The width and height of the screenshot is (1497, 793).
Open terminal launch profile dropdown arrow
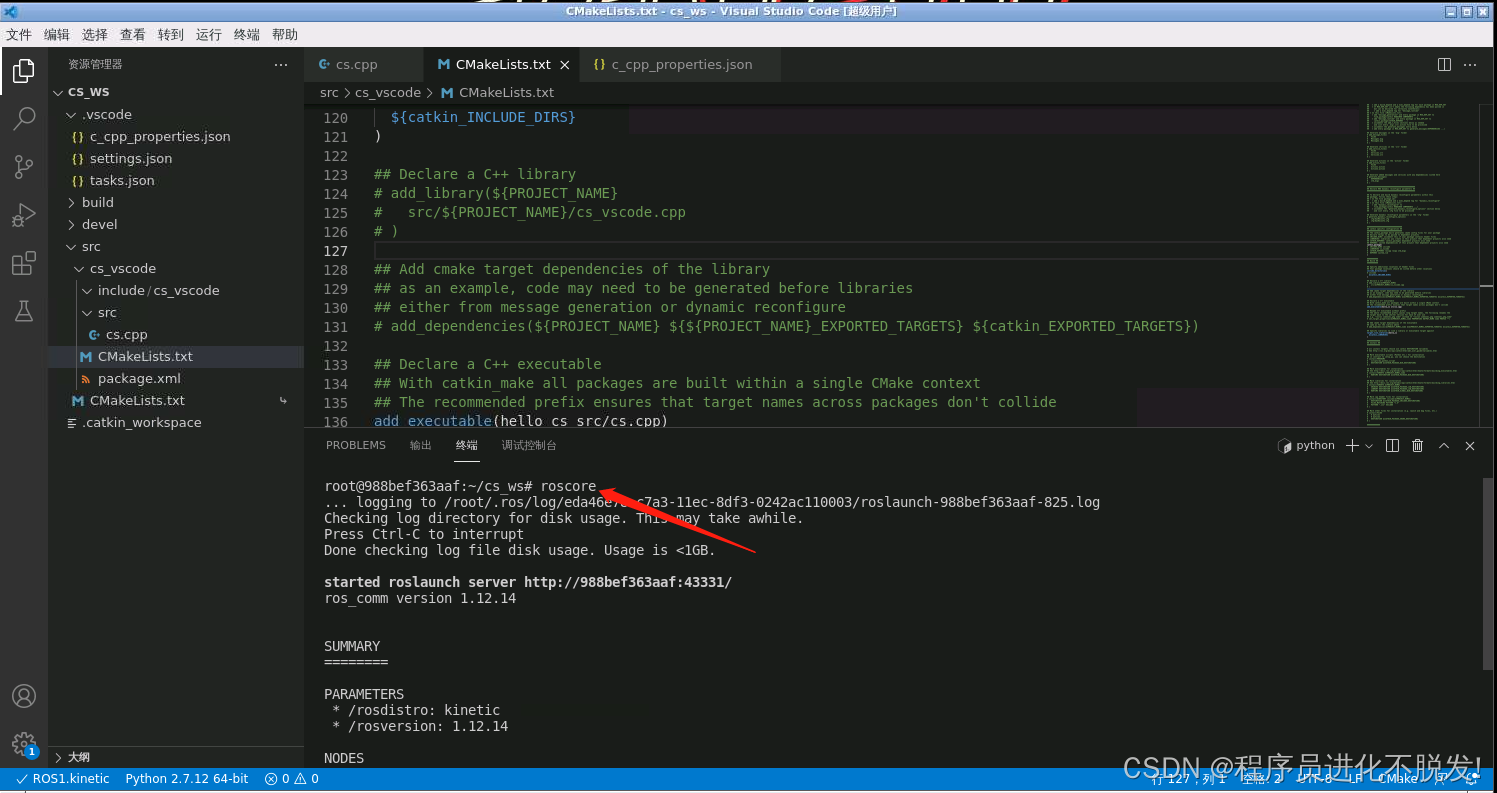[1369, 446]
